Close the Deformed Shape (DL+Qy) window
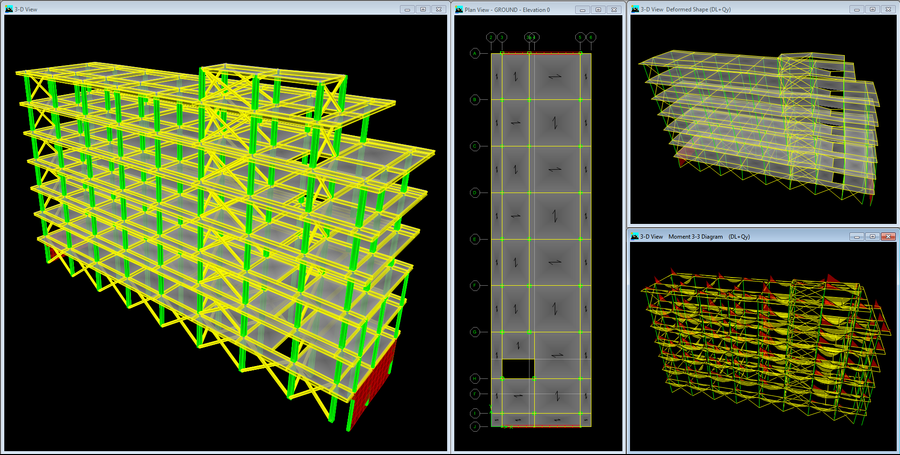The height and width of the screenshot is (455, 900). coord(887,9)
